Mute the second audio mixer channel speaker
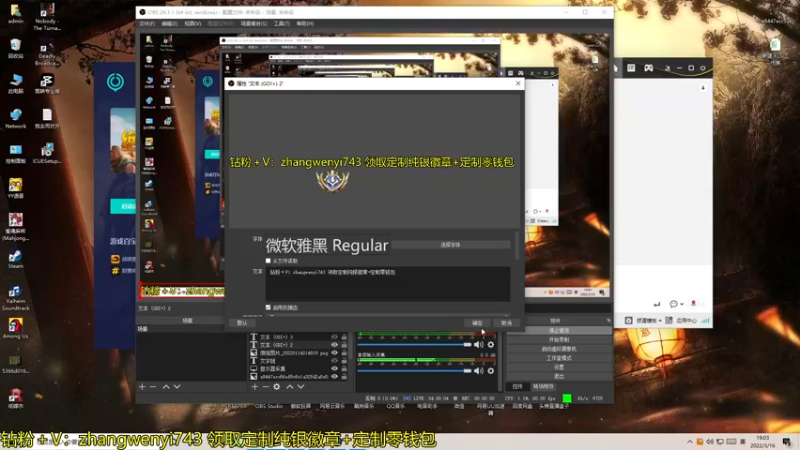800x450 pixels. coord(479,371)
